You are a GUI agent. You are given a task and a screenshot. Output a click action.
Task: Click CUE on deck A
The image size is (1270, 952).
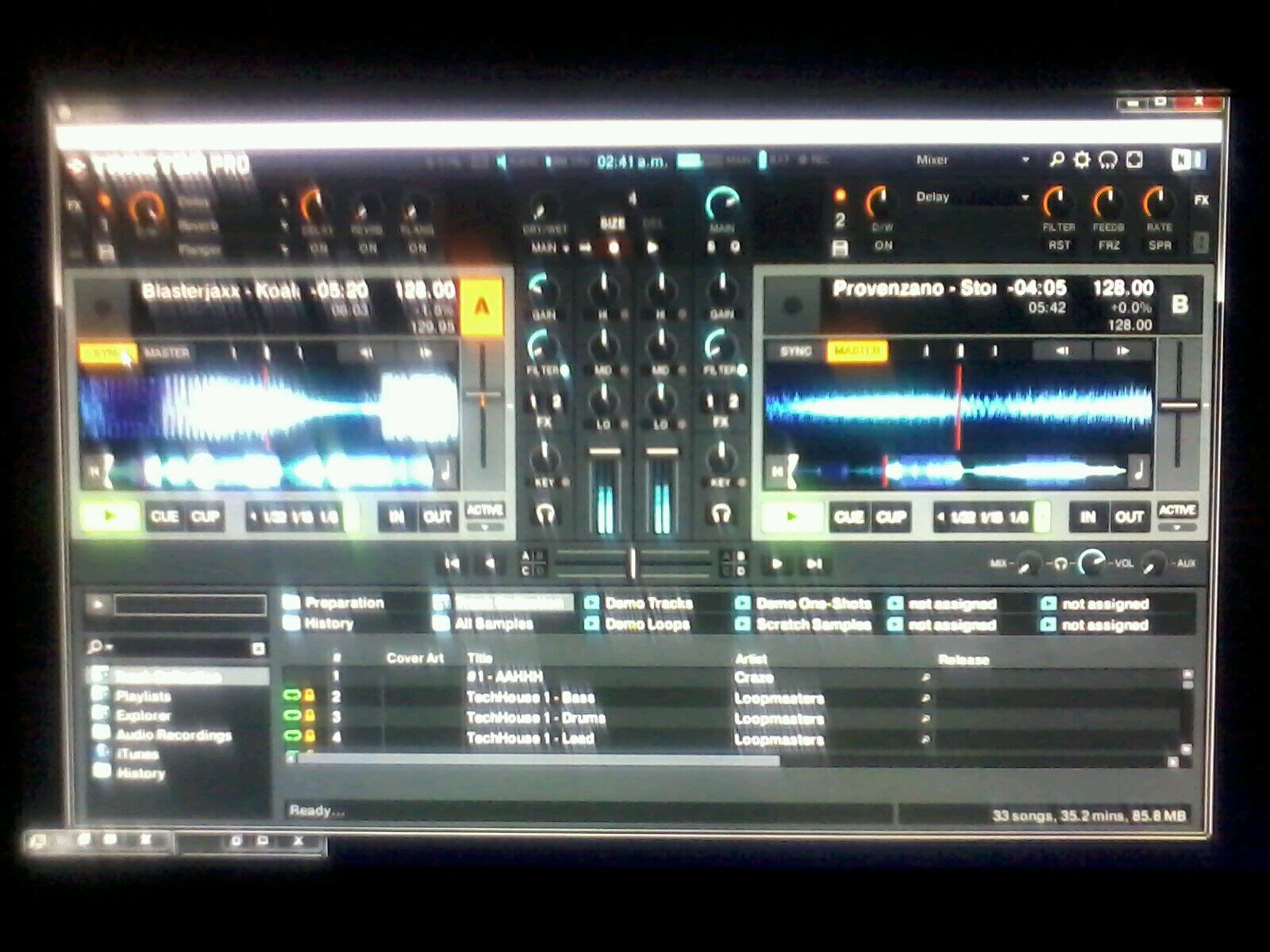[x=164, y=517]
